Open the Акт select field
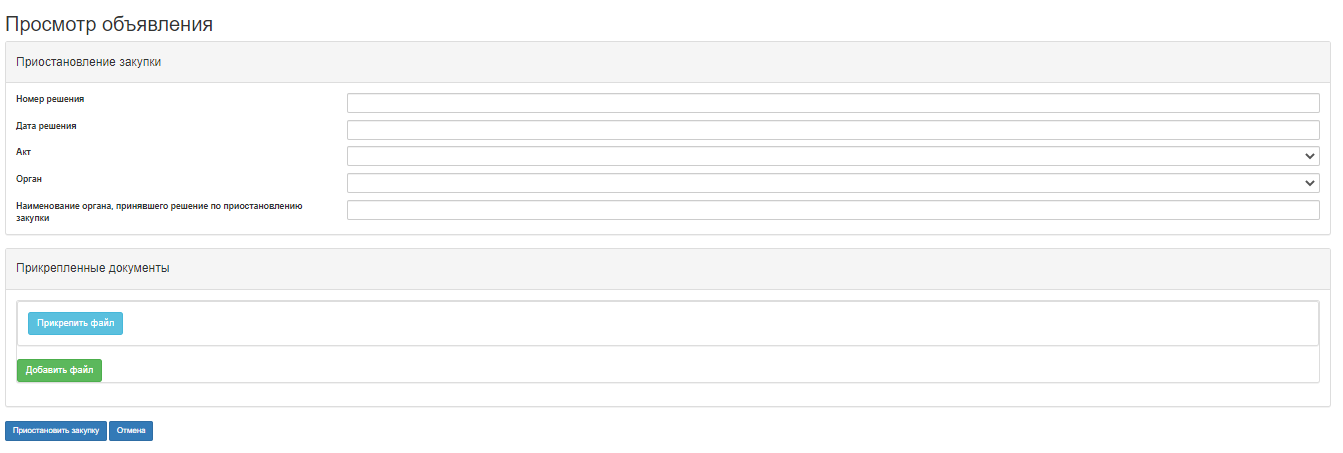 pyautogui.click(x=820, y=156)
